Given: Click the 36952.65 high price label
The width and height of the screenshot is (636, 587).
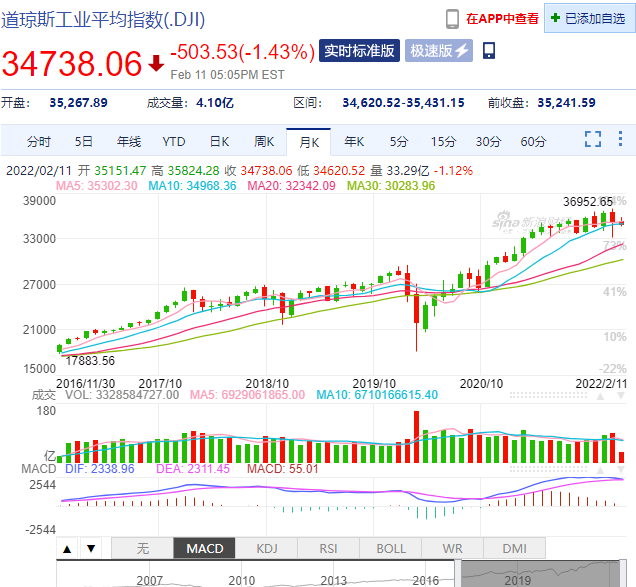Looking at the screenshot, I should [x=588, y=202].
